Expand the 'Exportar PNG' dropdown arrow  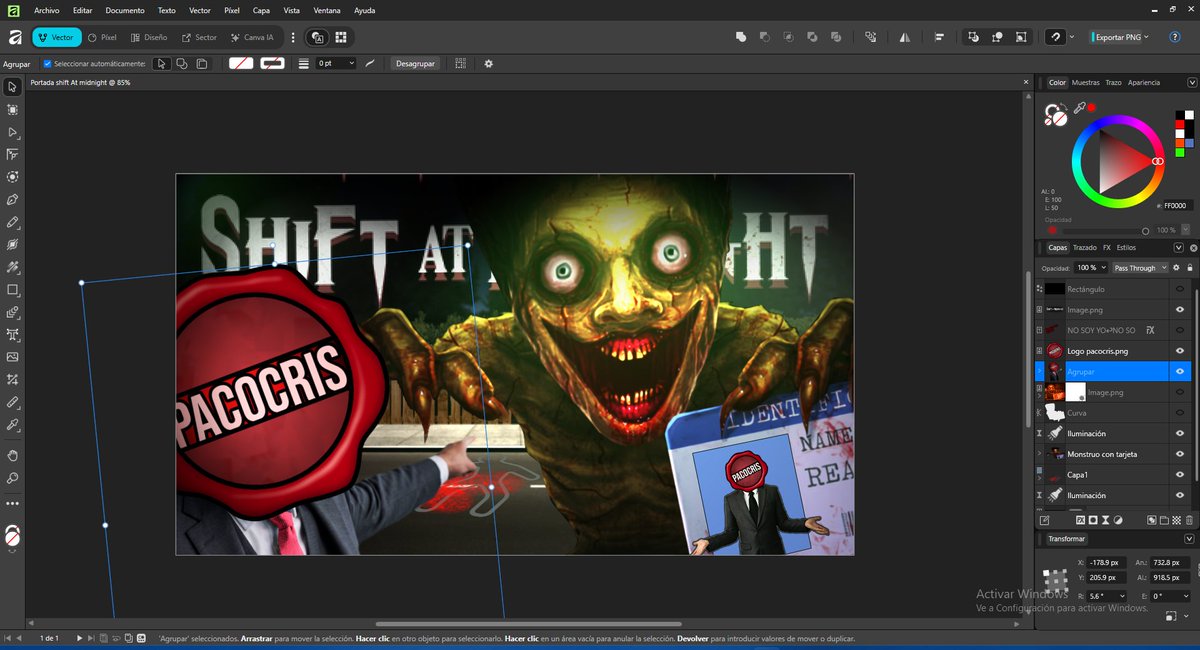point(1146,37)
